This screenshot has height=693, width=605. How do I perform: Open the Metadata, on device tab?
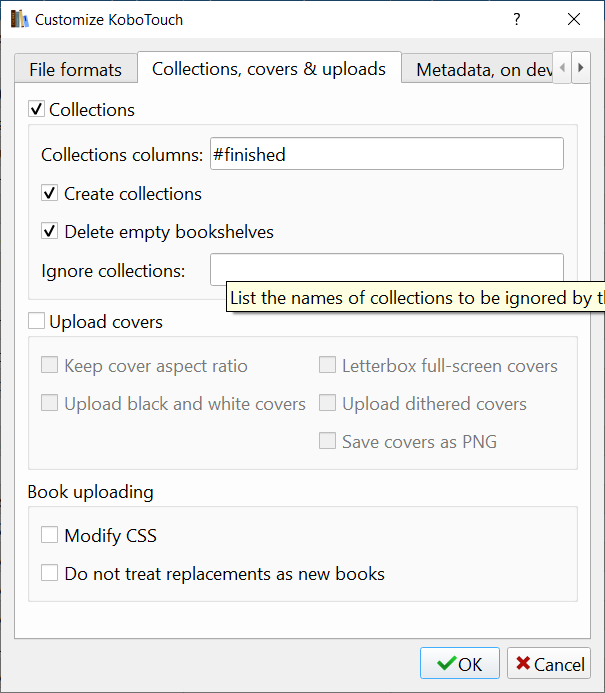[483, 69]
